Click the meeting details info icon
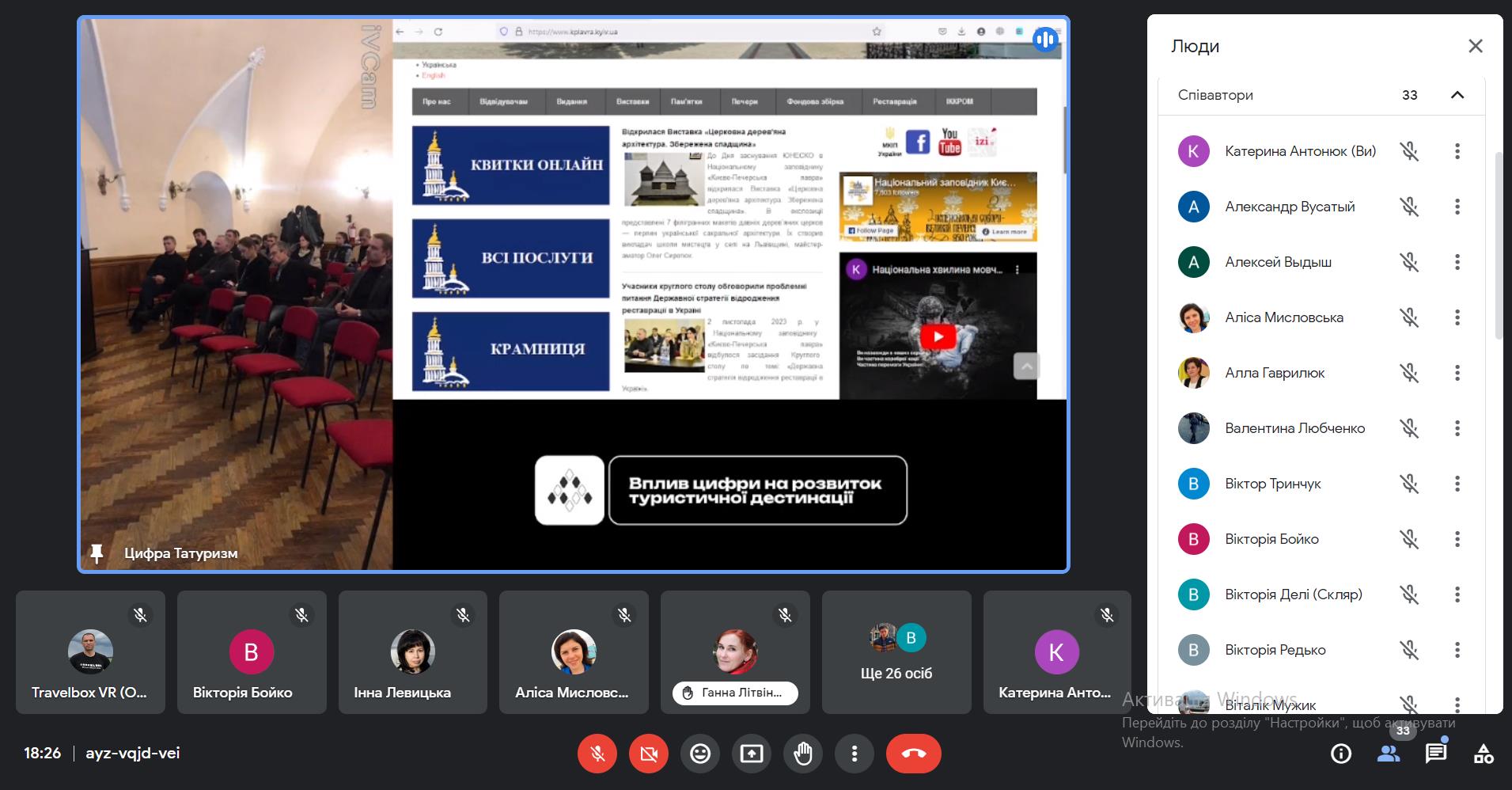Viewport: 1512px width, 790px height. [x=1340, y=754]
